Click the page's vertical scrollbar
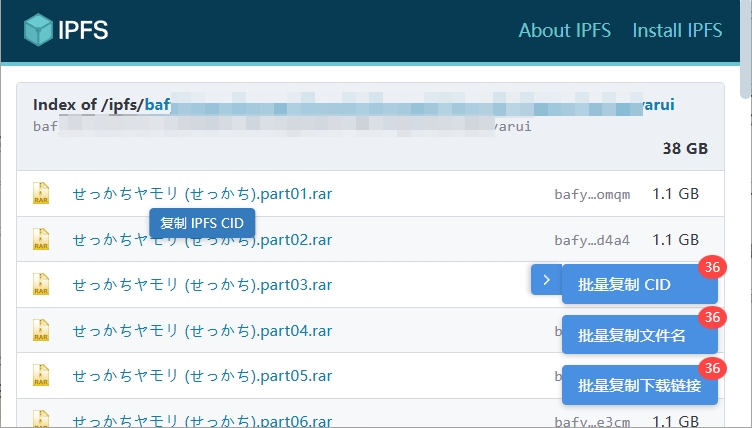 [746, 48]
